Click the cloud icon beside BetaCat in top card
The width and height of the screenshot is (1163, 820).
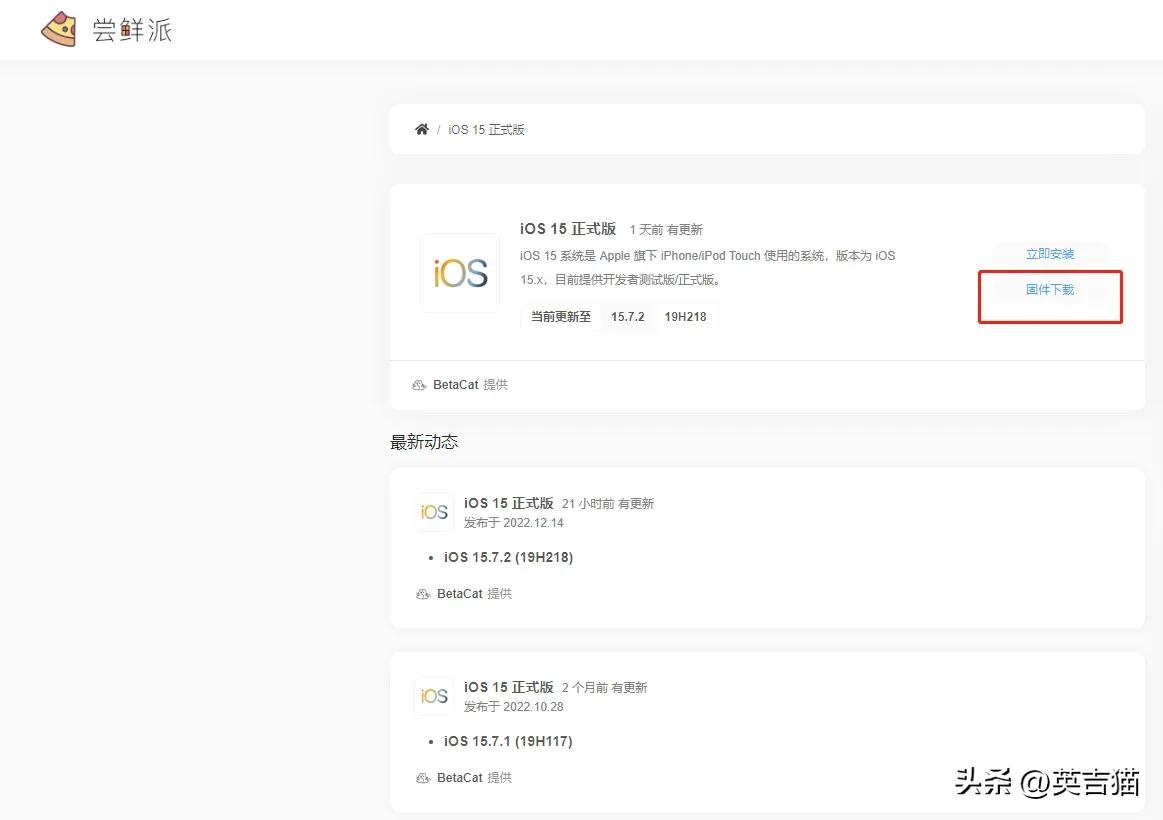(420, 384)
